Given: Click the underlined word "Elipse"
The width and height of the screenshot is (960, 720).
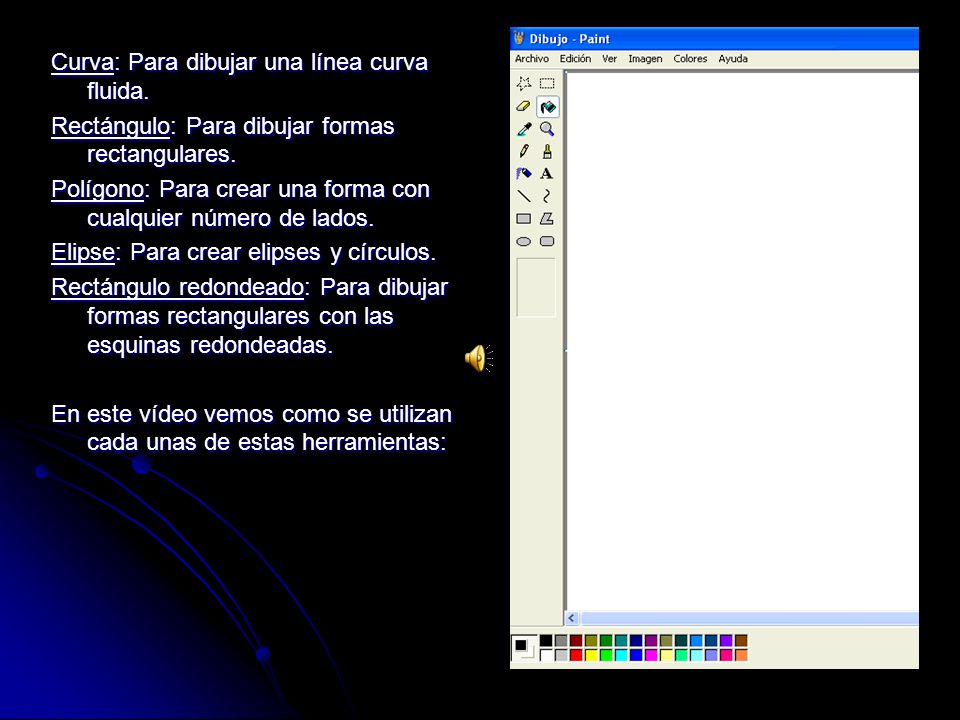Looking at the screenshot, I should [83, 252].
